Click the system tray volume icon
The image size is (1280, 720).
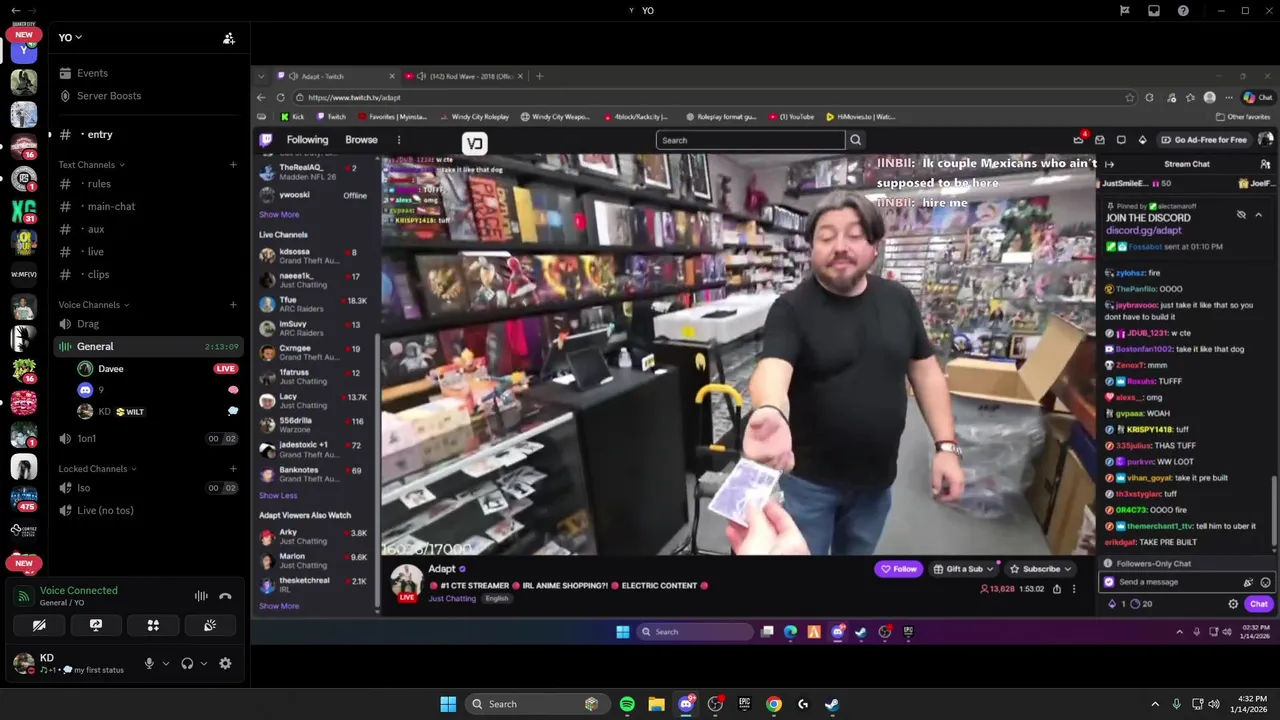tap(1214, 704)
